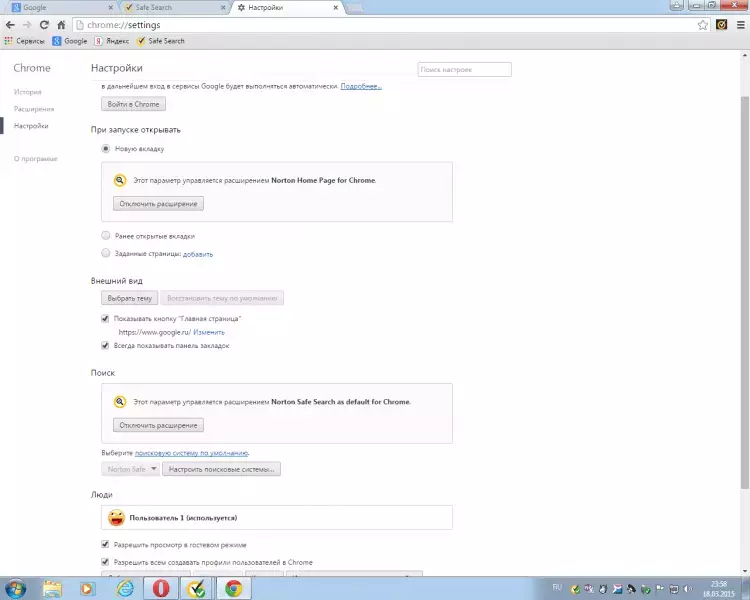The image size is (750, 600).
Task: Disable the Norton Home Page extension
Action: pos(158,203)
